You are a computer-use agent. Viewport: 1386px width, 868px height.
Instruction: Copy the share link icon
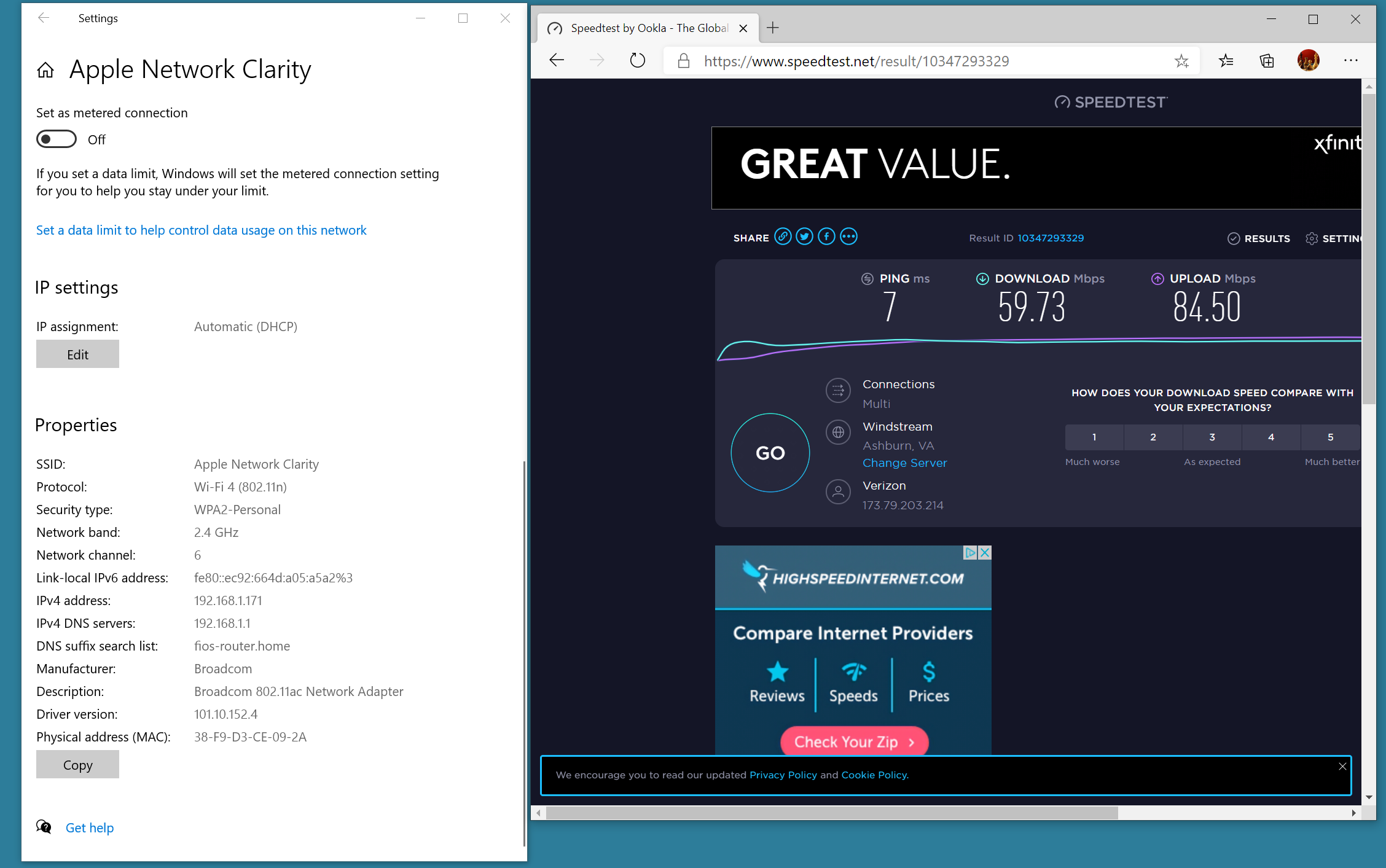(x=783, y=237)
